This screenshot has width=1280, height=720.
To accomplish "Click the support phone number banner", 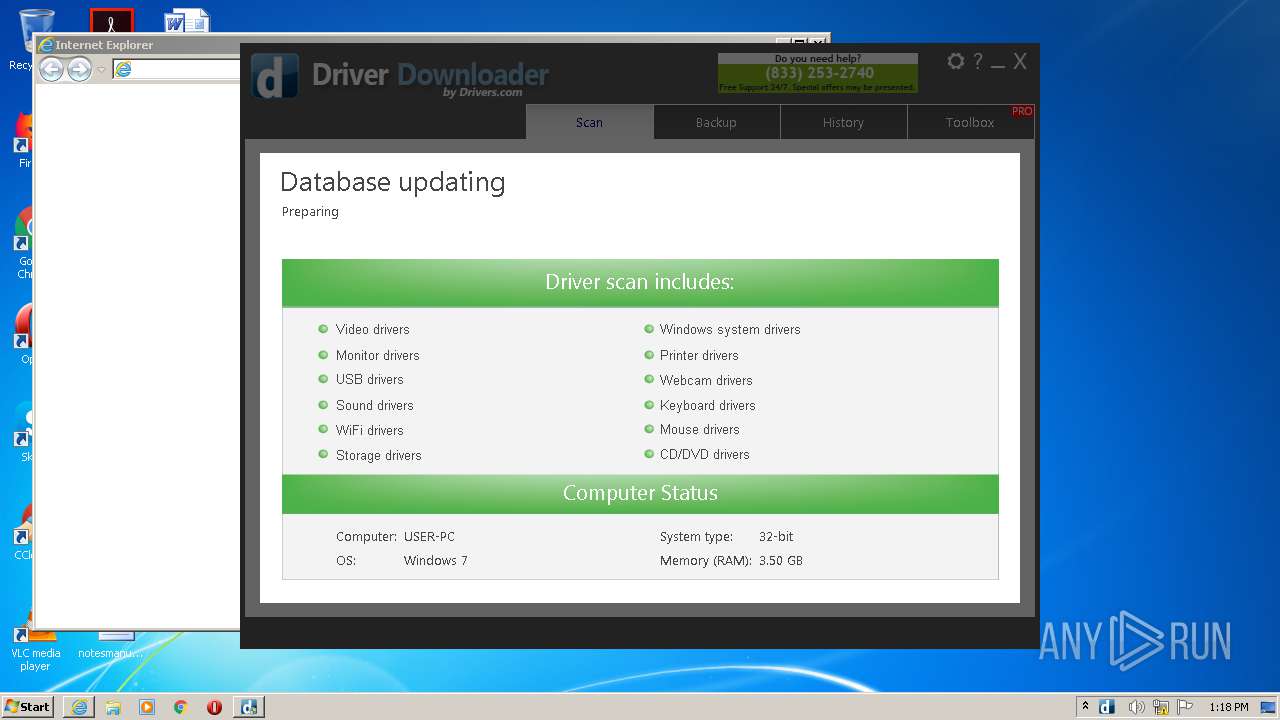I will point(818,73).
